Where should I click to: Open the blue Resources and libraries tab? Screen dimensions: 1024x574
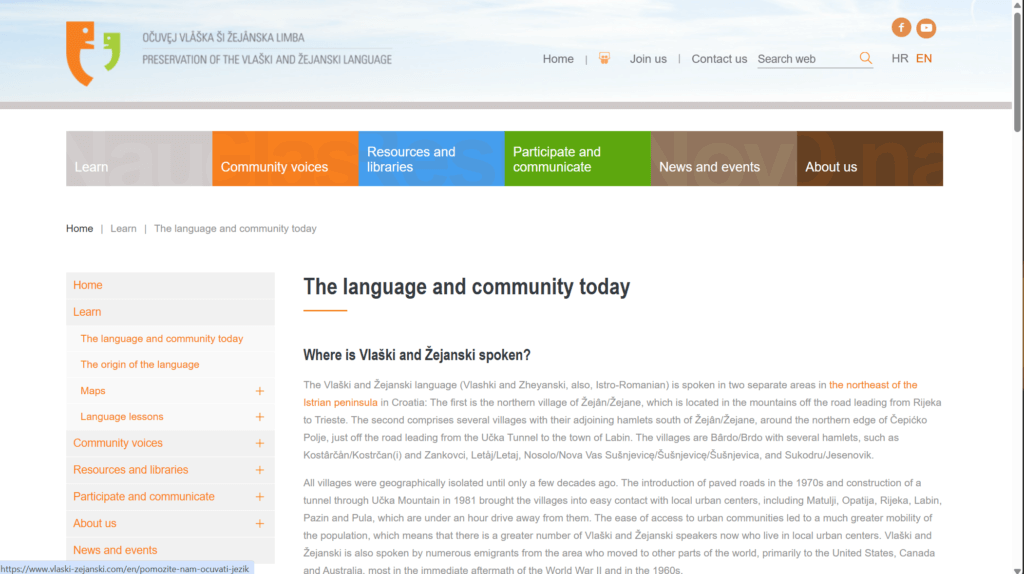coord(431,159)
